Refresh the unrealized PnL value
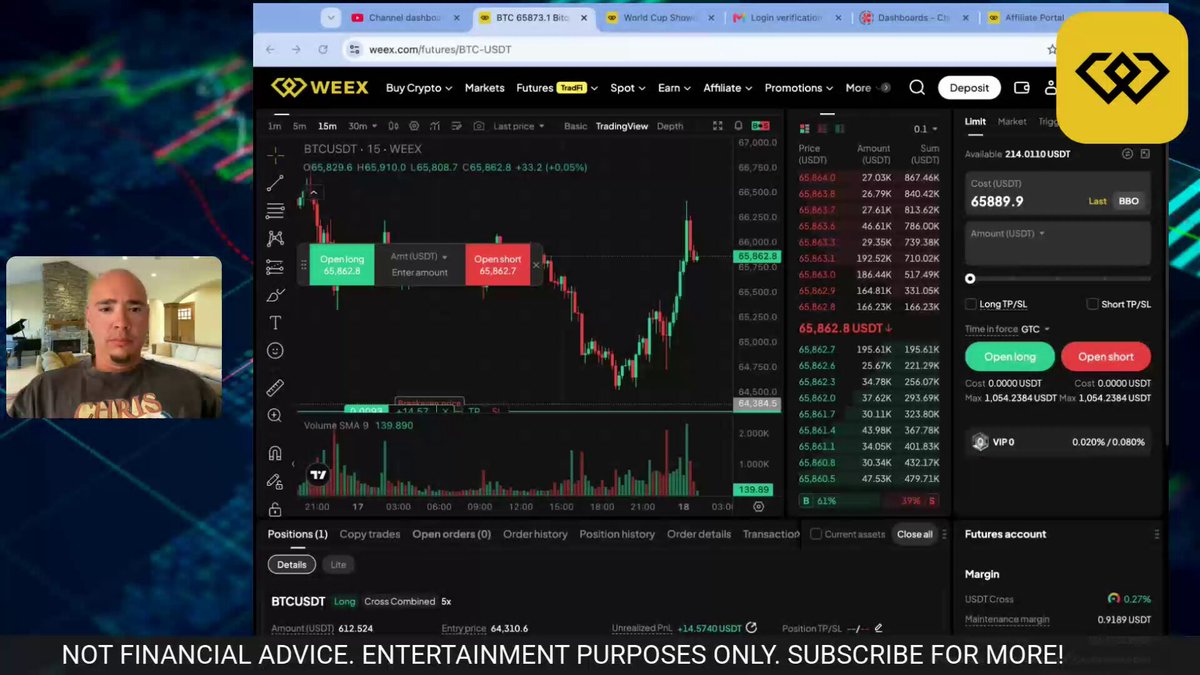 752,628
